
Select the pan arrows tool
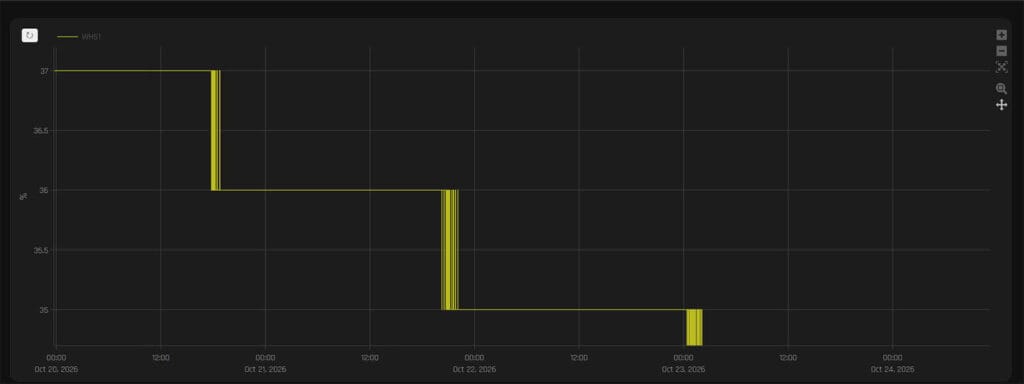(x=1001, y=104)
